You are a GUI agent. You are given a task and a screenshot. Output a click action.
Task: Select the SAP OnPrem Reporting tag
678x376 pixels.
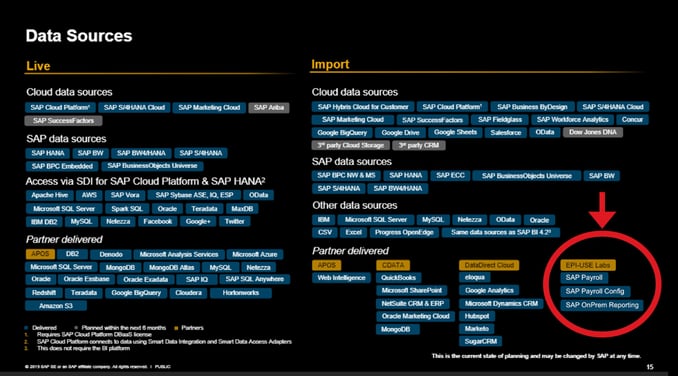point(602,305)
